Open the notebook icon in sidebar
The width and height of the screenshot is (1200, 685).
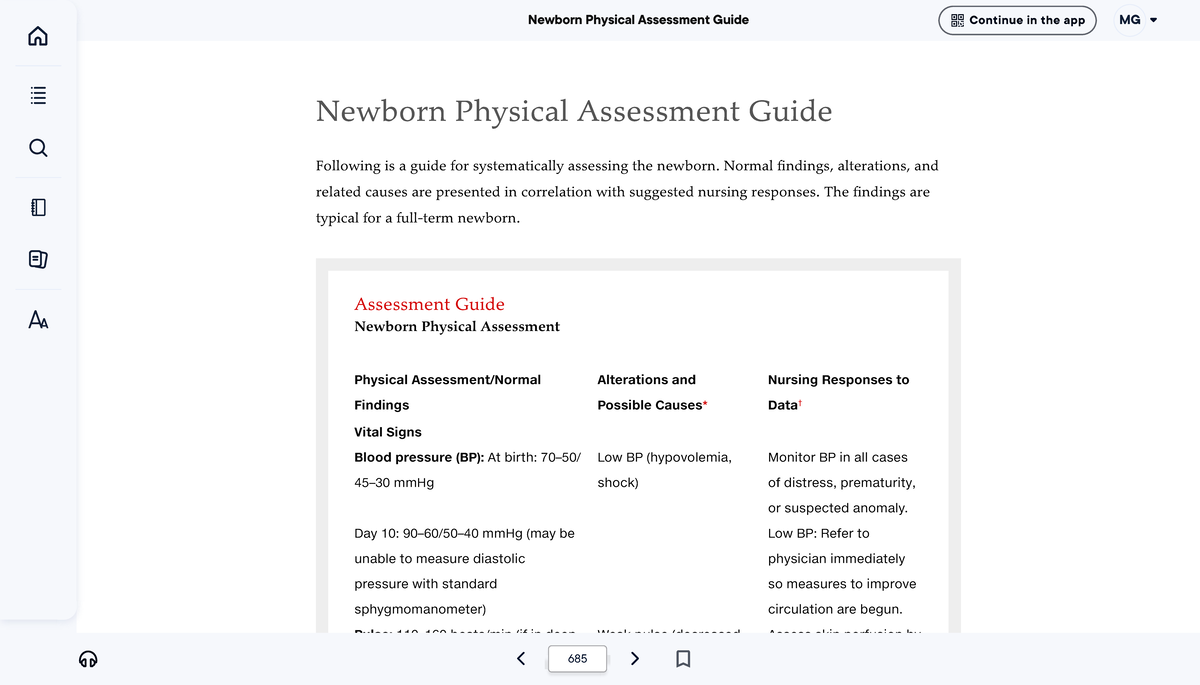pos(37,208)
